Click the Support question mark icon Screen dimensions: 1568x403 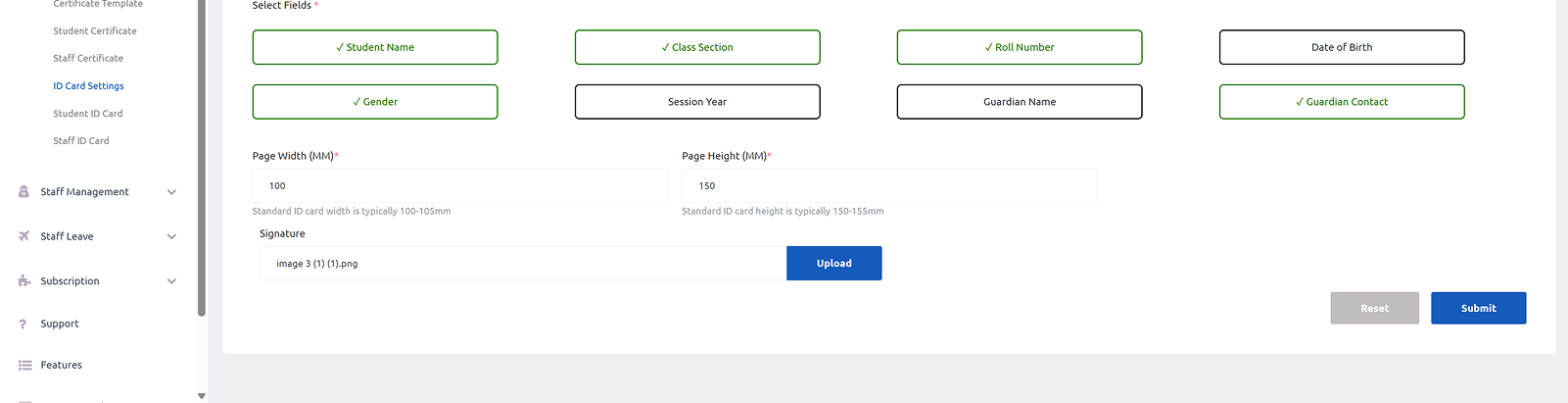pos(24,324)
